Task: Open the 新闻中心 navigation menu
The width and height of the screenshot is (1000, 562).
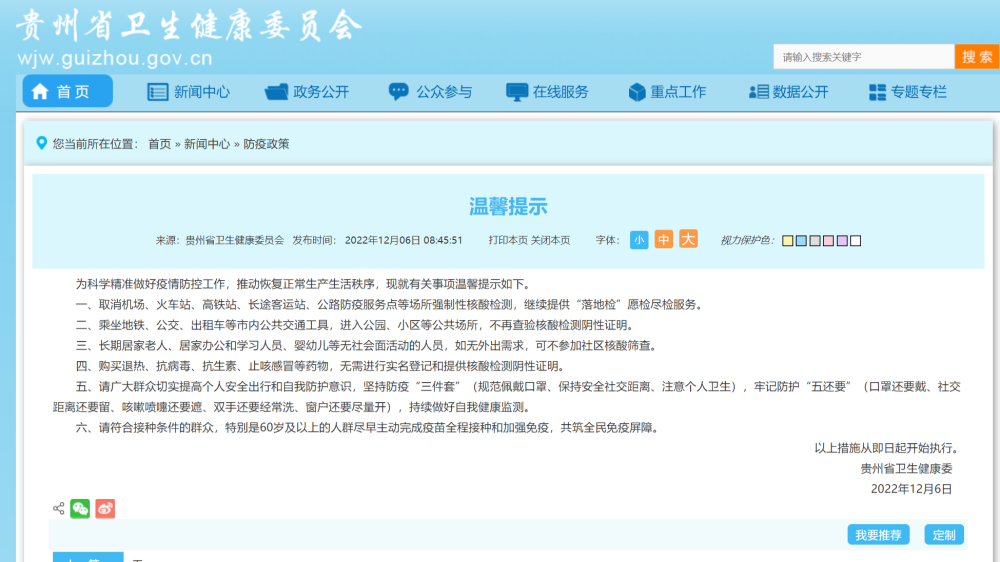Action: coord(188,92)
